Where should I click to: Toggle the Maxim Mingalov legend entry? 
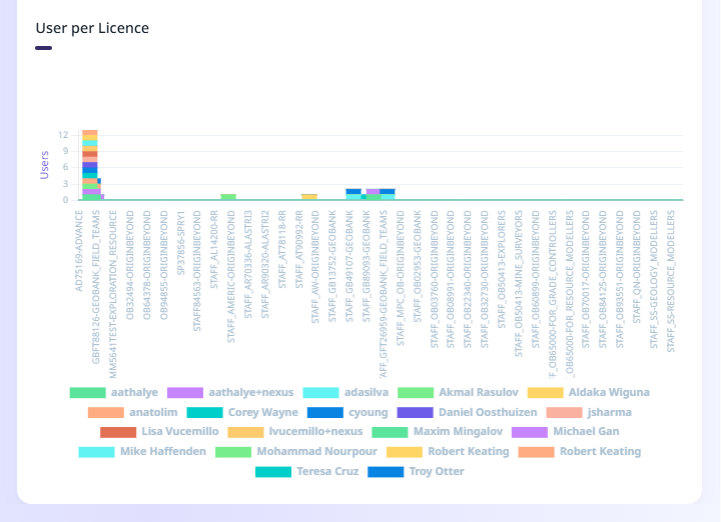click(437, 432)
